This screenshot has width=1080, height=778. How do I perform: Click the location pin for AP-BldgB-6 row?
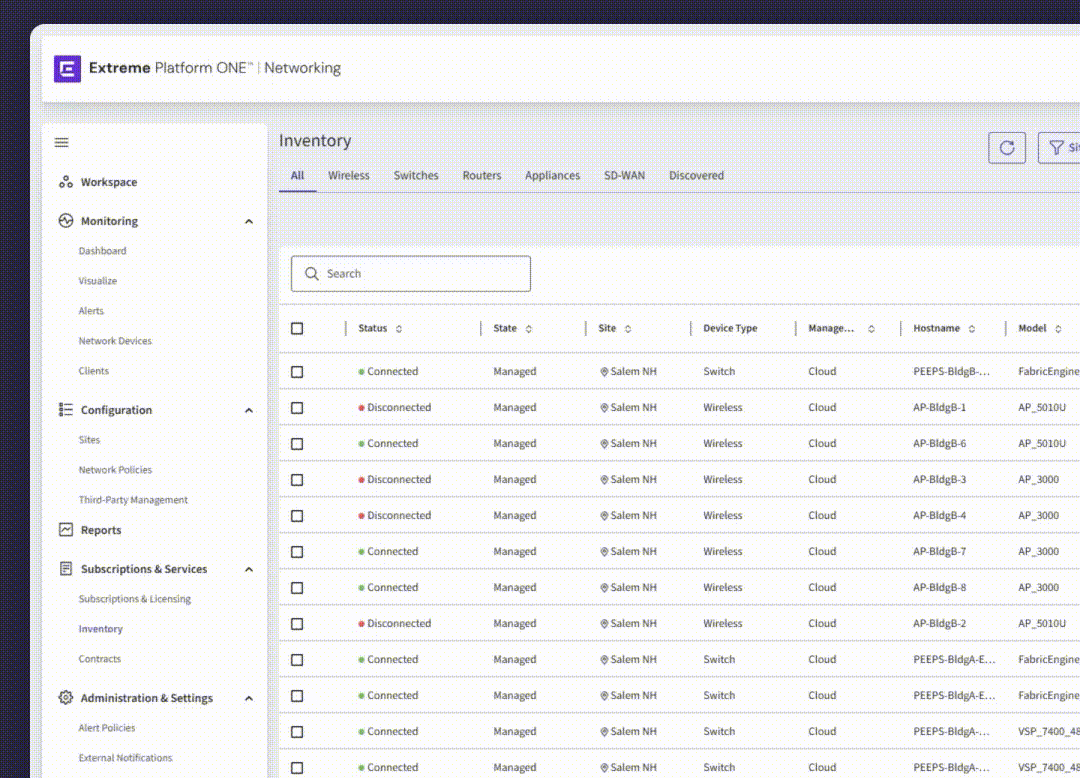pos(604,443)
